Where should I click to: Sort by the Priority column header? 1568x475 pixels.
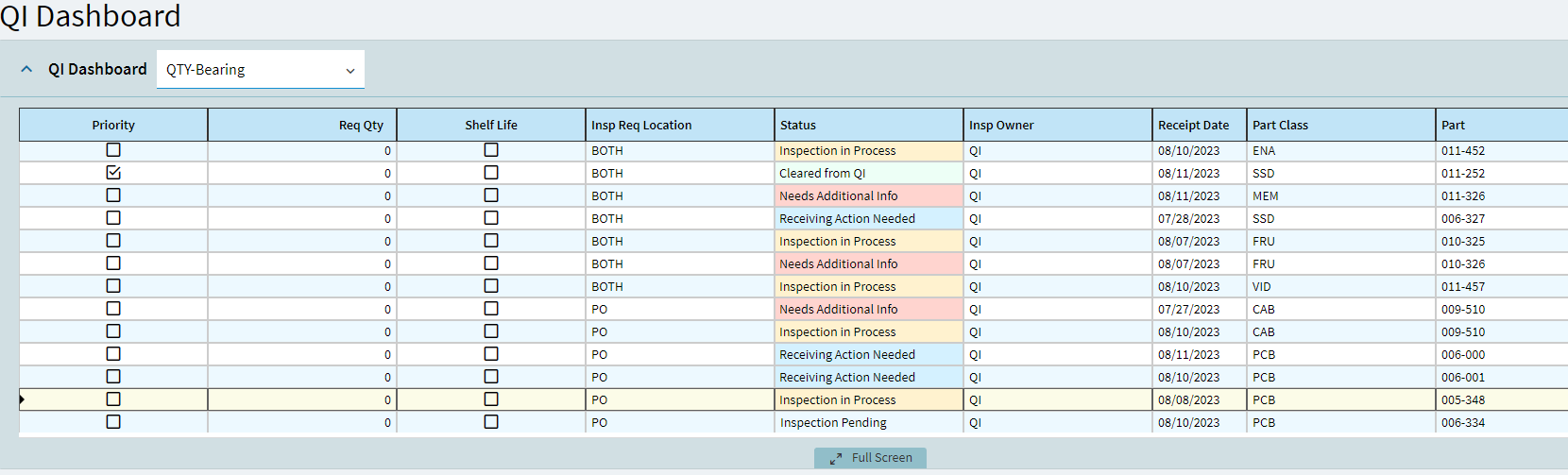tap(113, 125)
